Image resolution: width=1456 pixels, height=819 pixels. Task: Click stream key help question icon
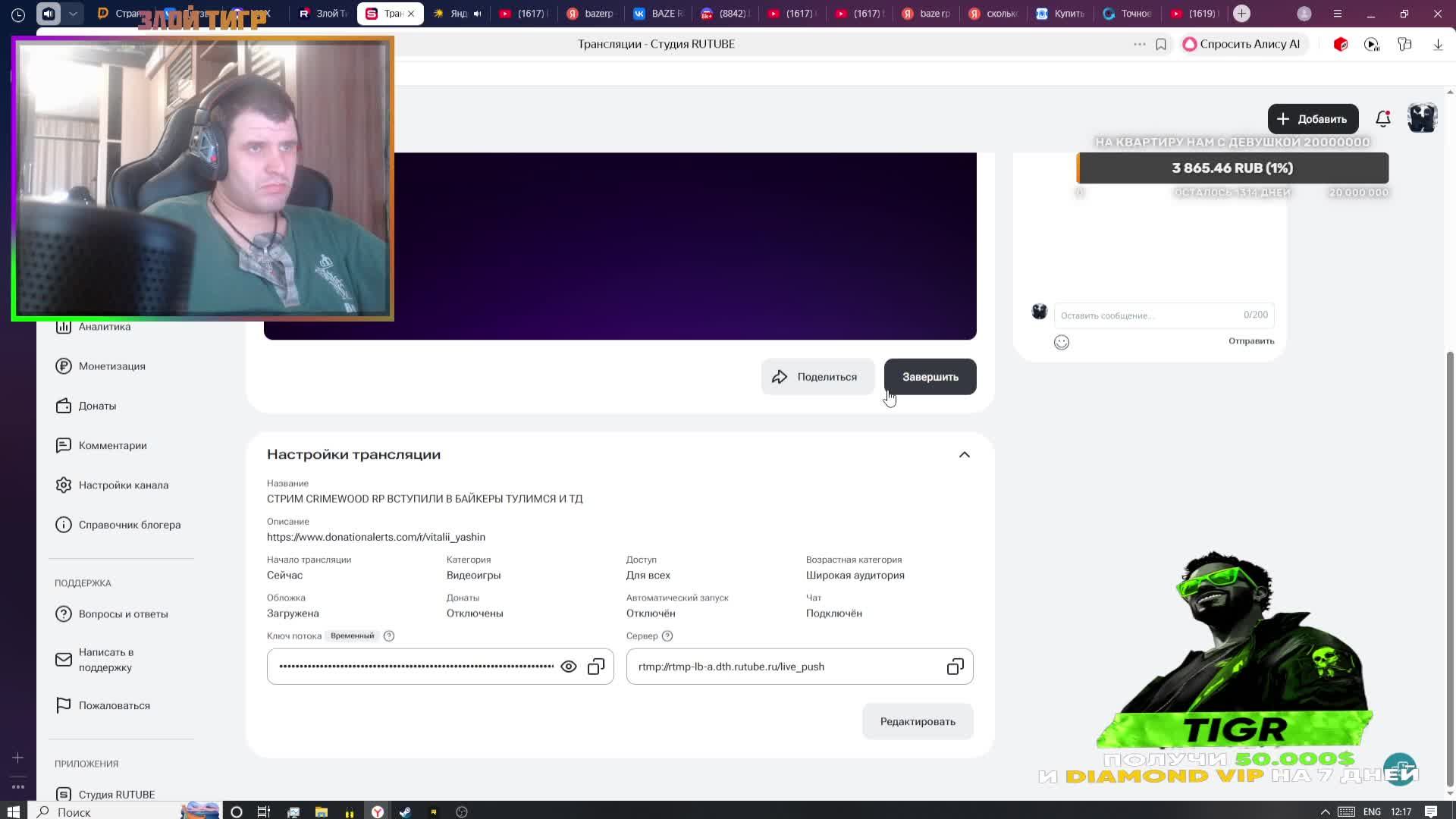click(x=389, y=636)
